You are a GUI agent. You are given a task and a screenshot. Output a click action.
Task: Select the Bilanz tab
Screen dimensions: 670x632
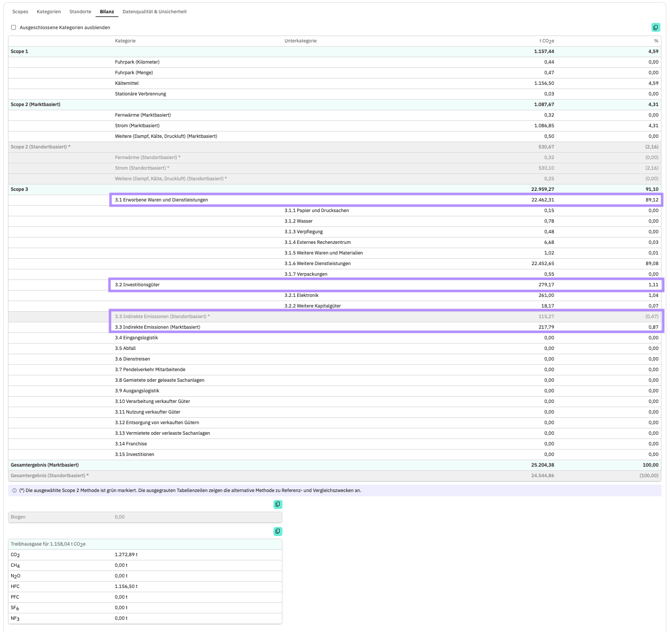(x=107, y=12)
